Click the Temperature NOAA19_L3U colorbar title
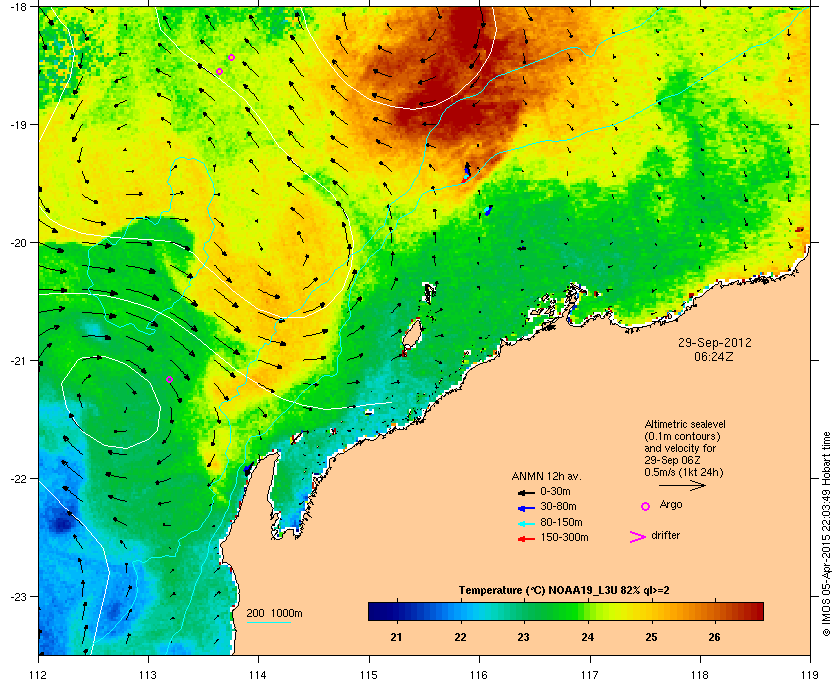Viewport: 840px width, 680px height. (564, 591)
